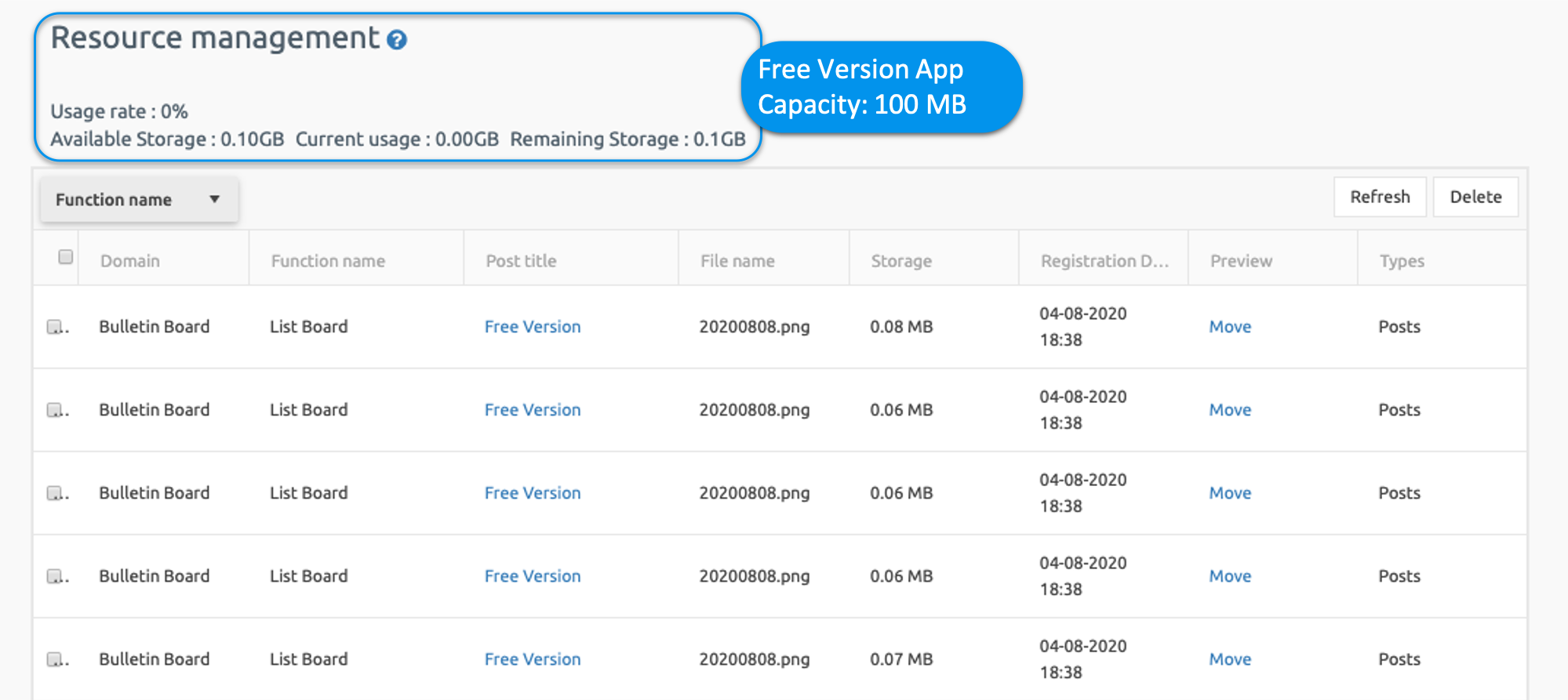Click the Storage column header
The width and height of the screenshot is (1568, 700).
coord(900,261)
